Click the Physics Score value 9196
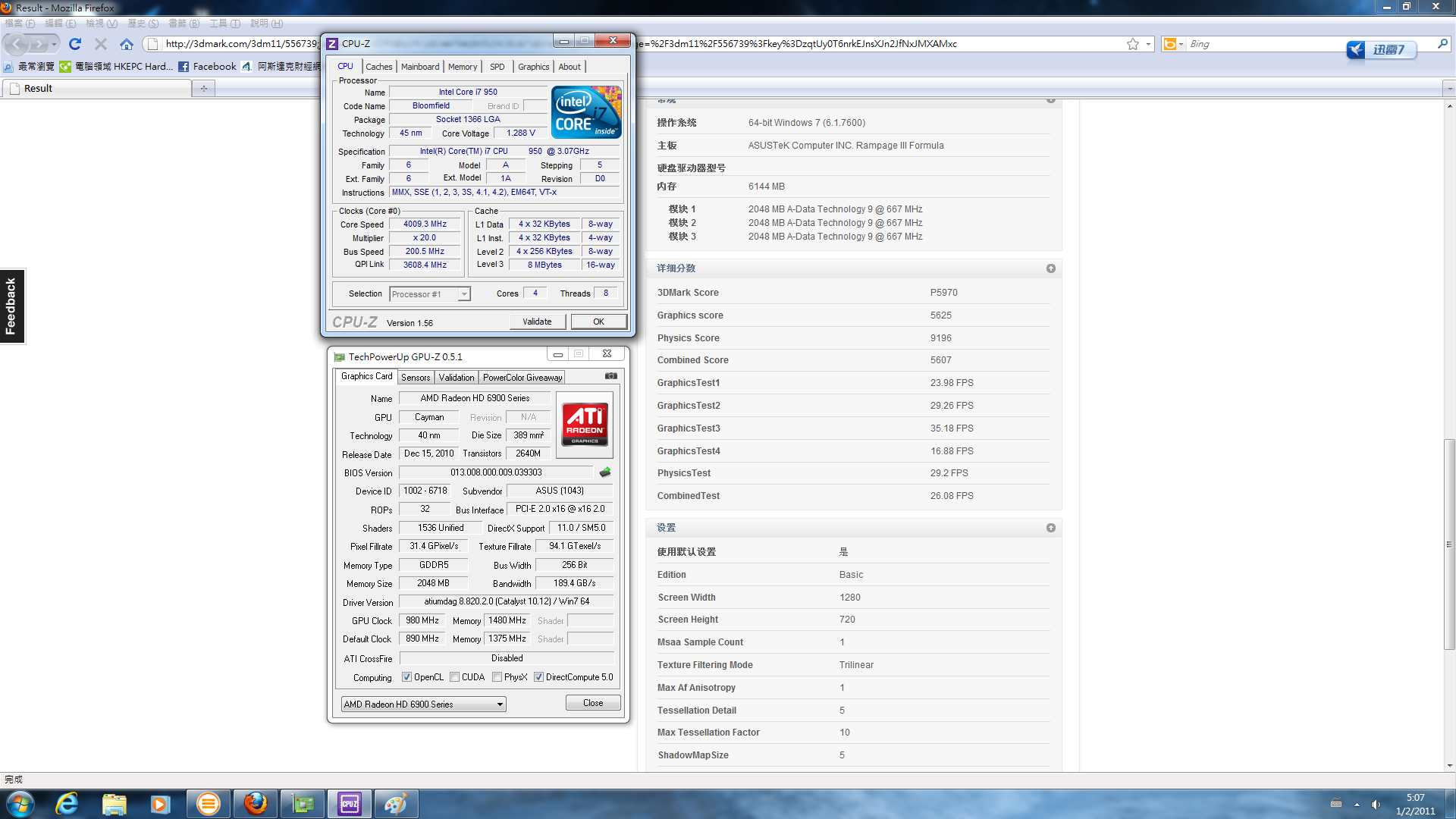Viewport: 1456px width, 819px height. coord(940,338)
